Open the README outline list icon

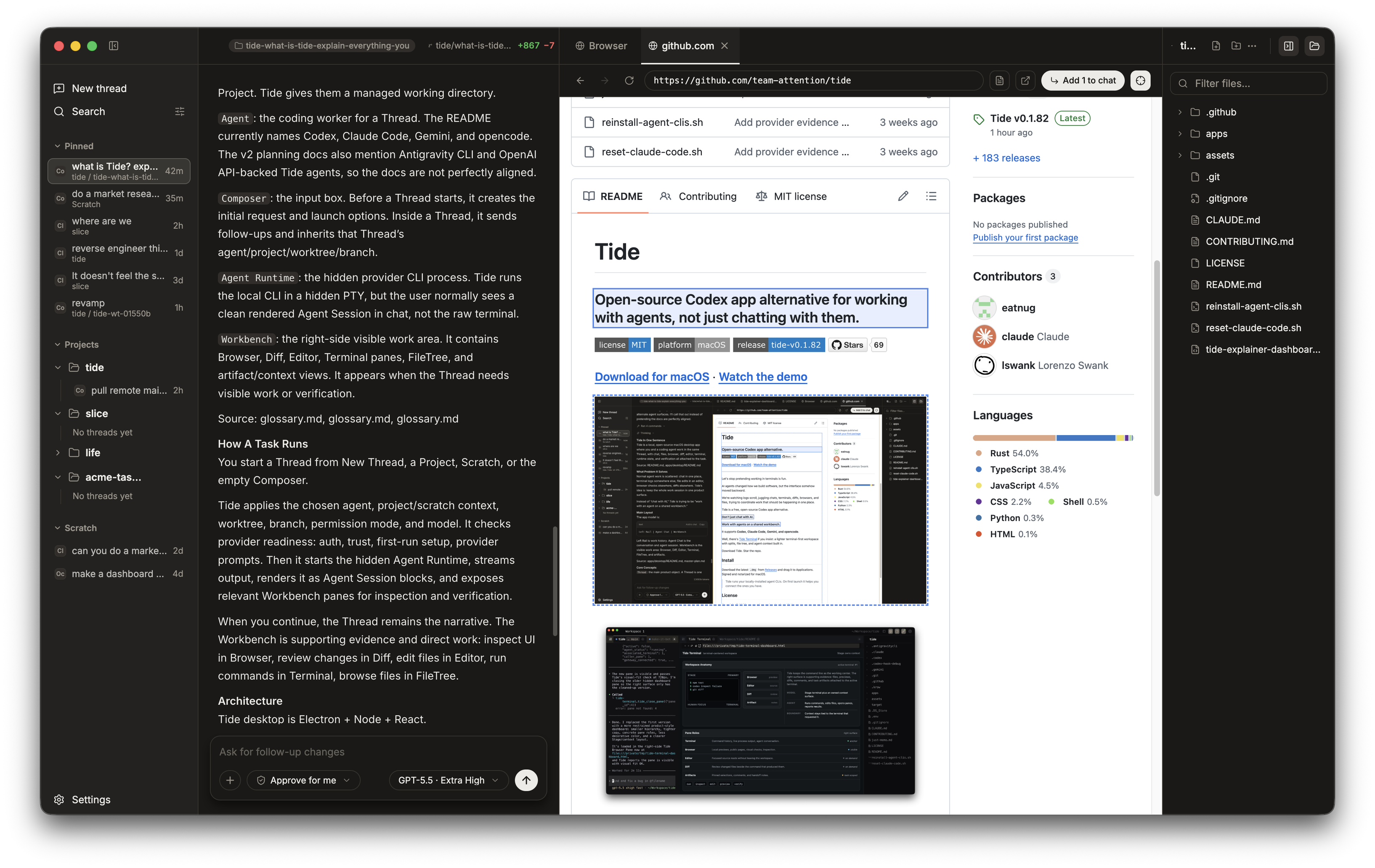(x=932, y=196)
